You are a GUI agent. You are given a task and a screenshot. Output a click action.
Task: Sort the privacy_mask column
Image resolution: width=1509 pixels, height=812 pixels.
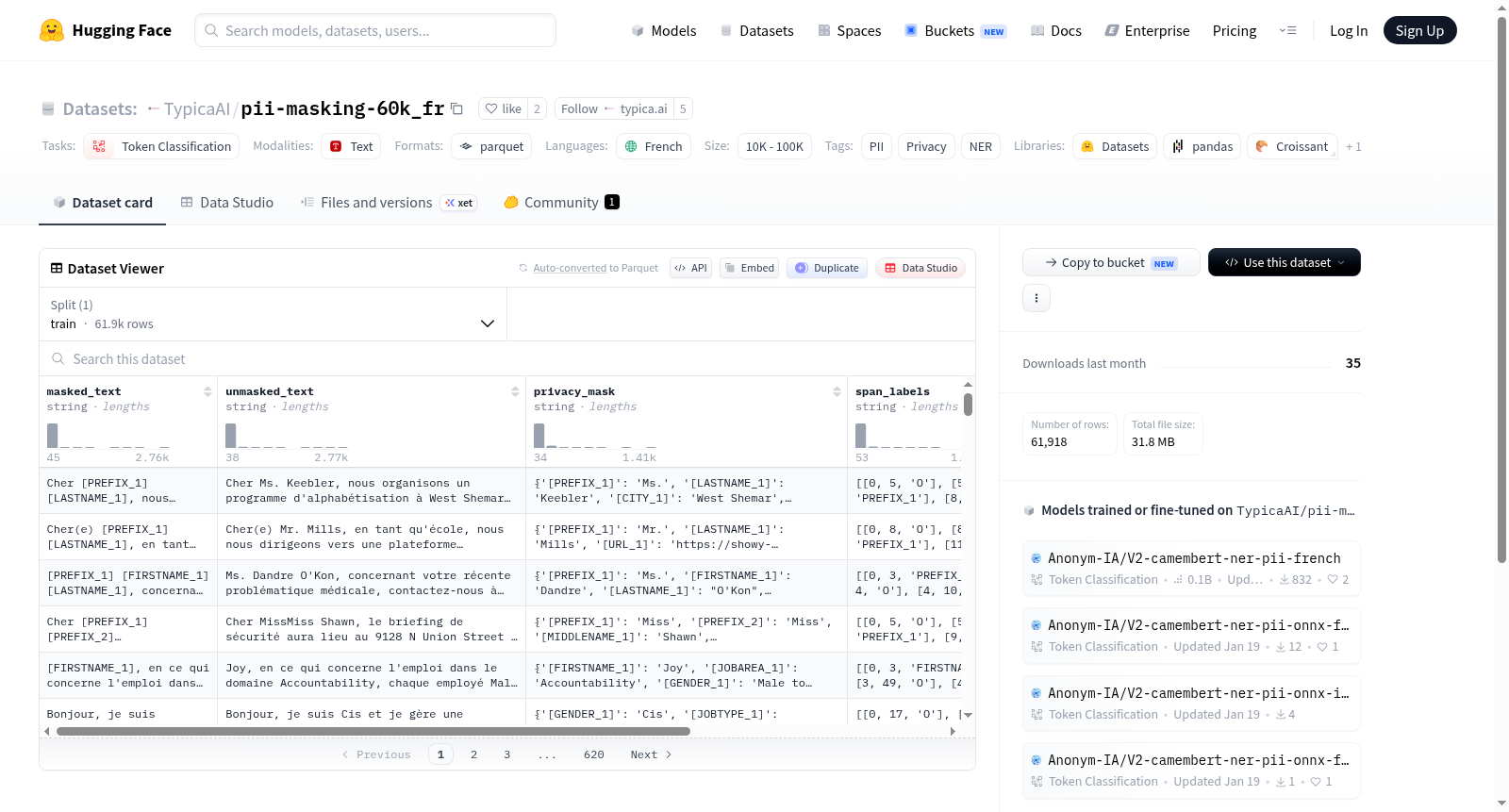point(837,391)
